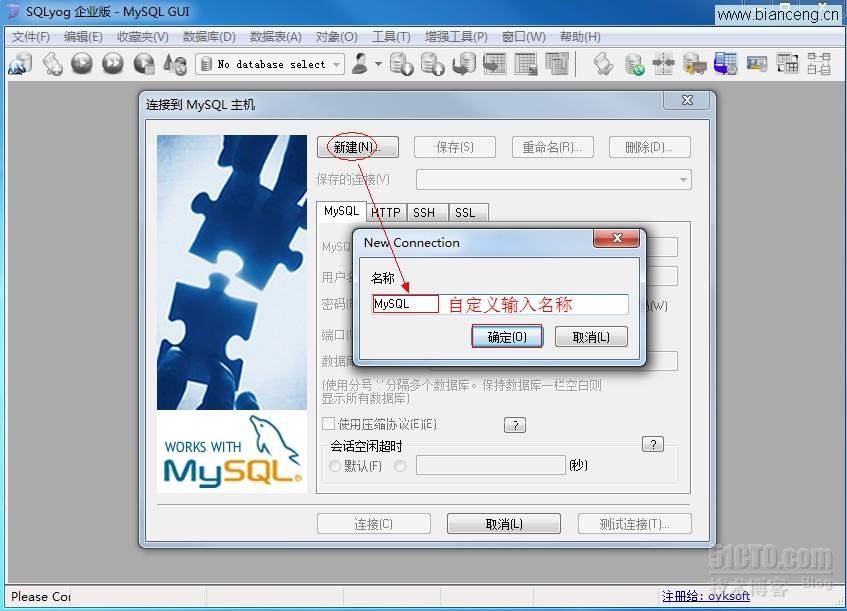The height and width of the screenshot is (611, 847).
Task: Click the schema synchronization arrows icon
Action: tap(663, 64)
